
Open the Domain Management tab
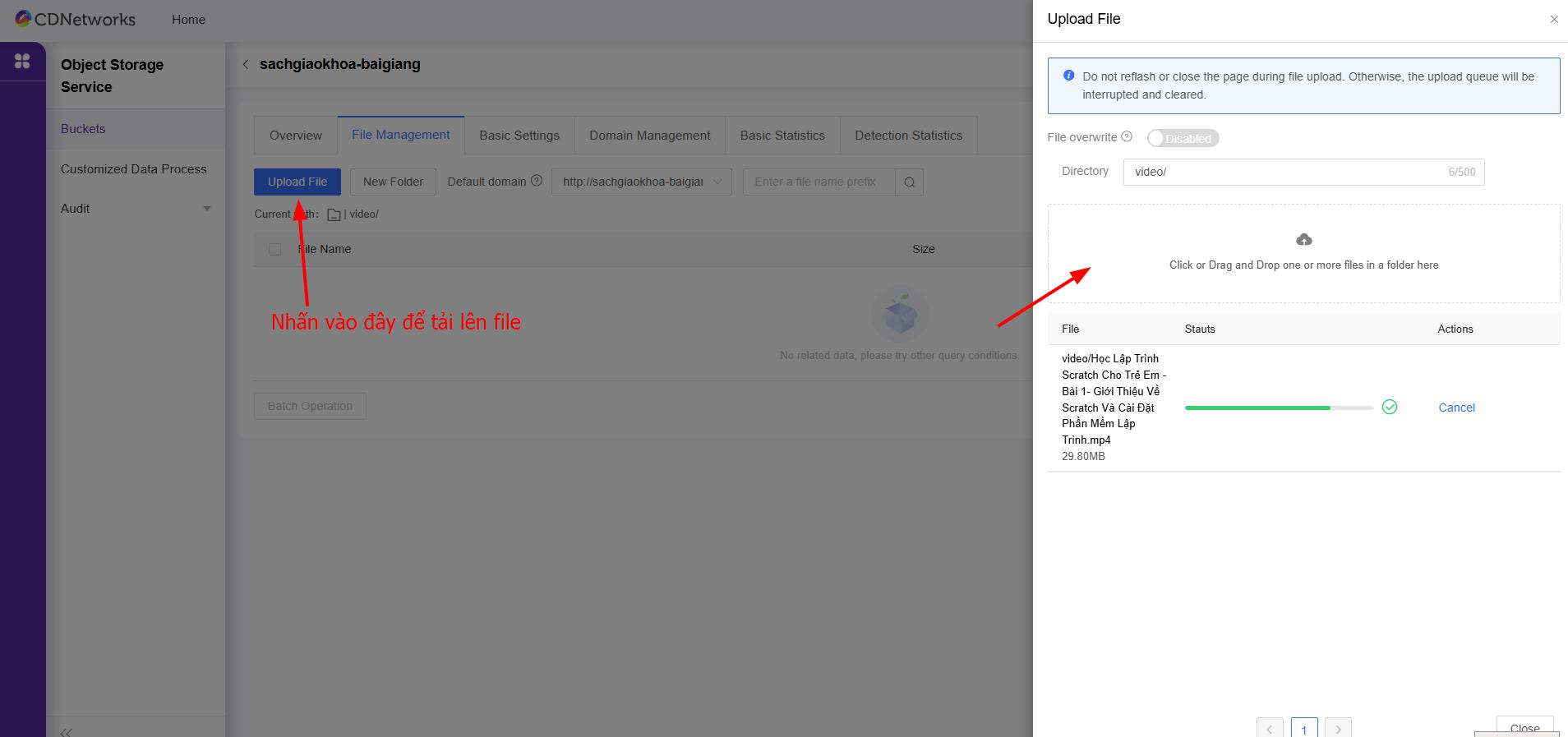tap(649, 136)
